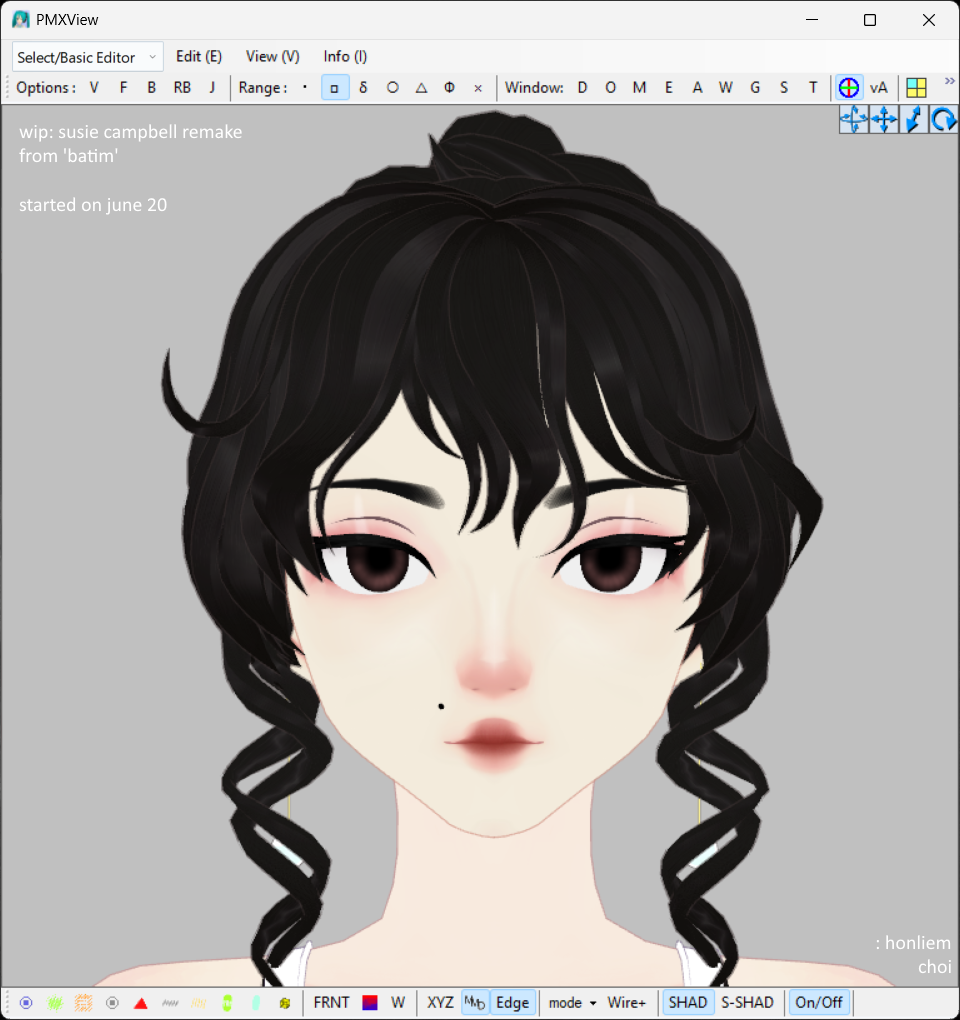
Task: Open the G sub-window button
Action: [755, 88]
